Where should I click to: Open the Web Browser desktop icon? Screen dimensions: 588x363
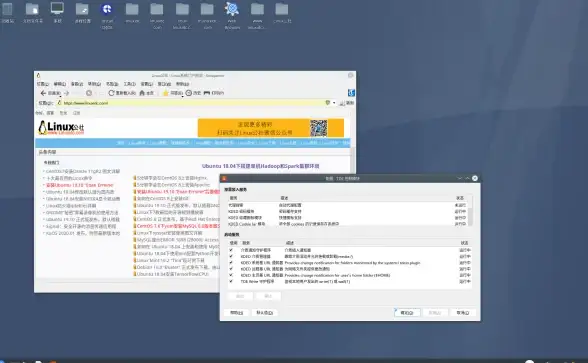point(232,9)
